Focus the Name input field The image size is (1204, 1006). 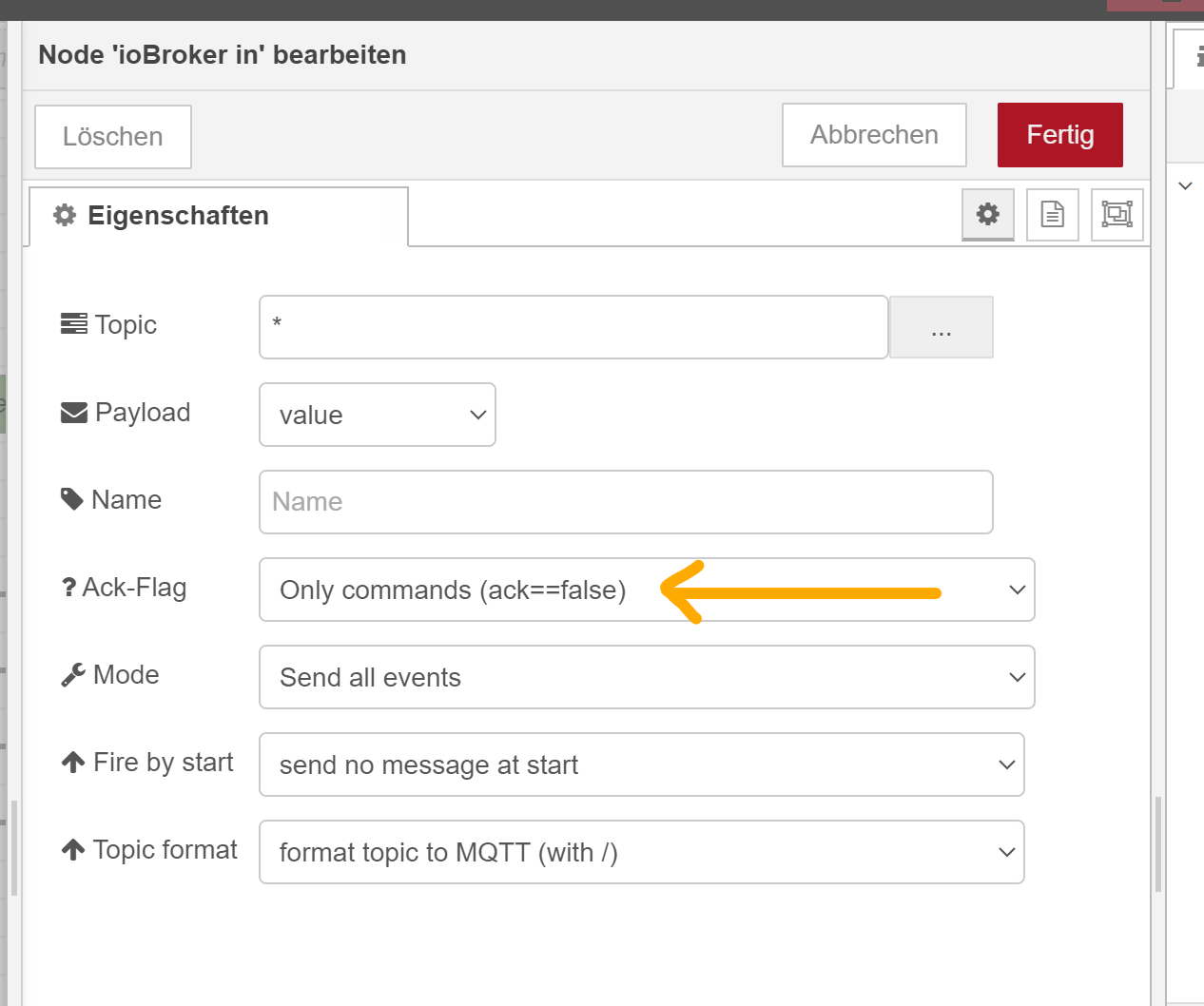click(626, 502)
